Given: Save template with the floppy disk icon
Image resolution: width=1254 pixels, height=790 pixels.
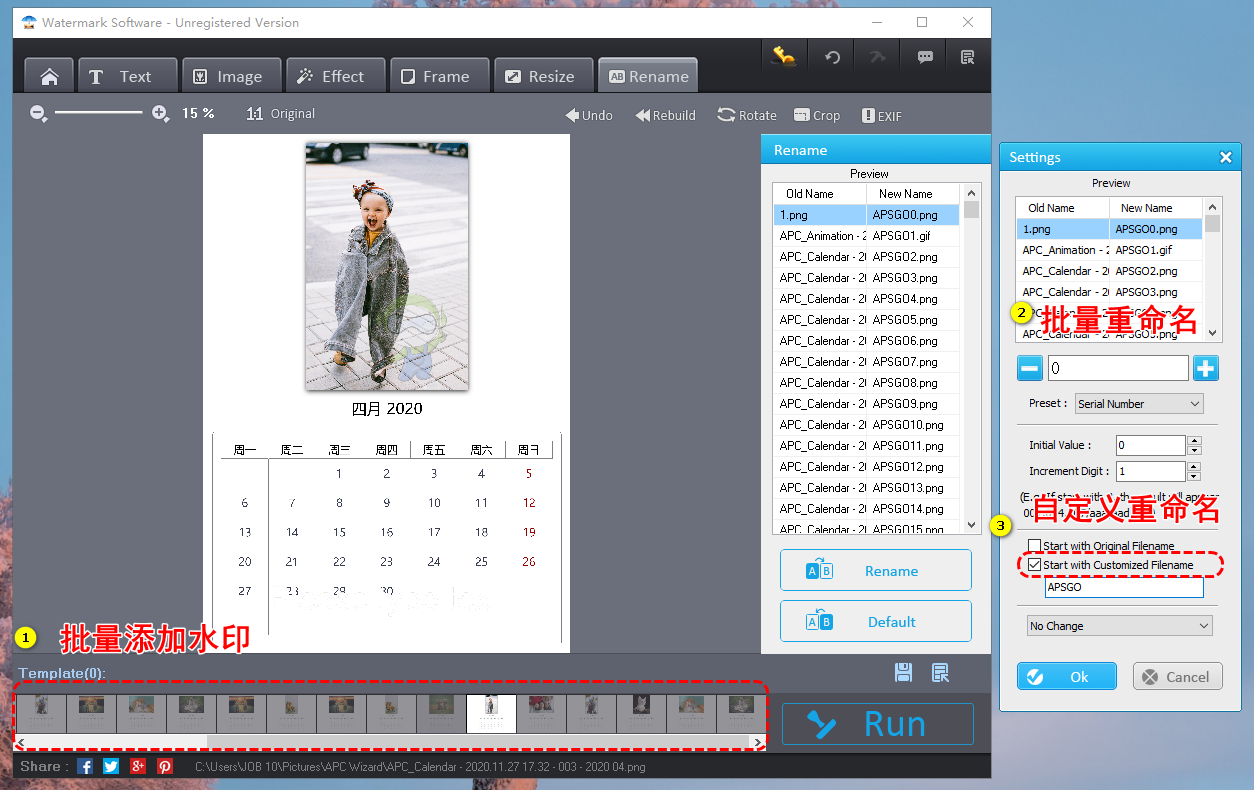Looking at the screenshot, I should point(904,673).
